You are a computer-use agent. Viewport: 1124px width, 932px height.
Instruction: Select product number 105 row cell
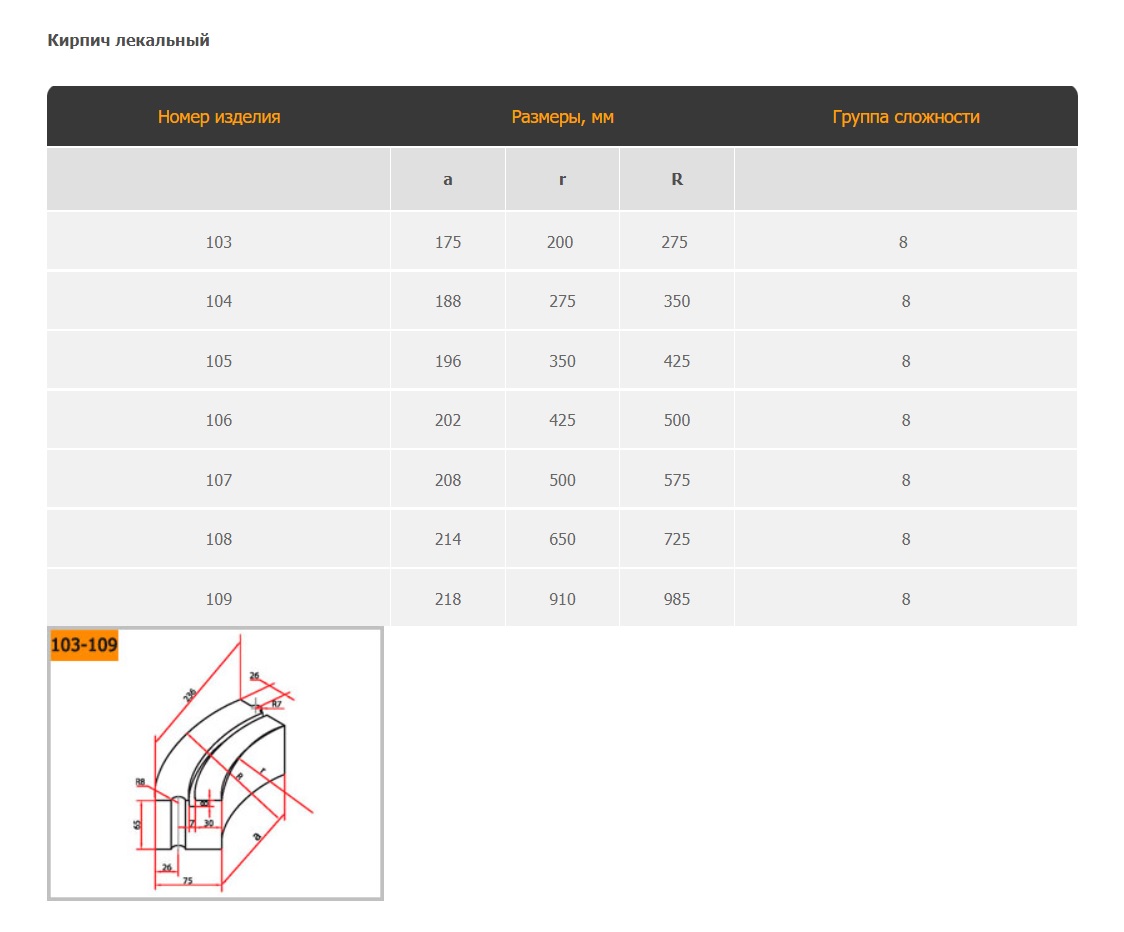coord(218,361)
